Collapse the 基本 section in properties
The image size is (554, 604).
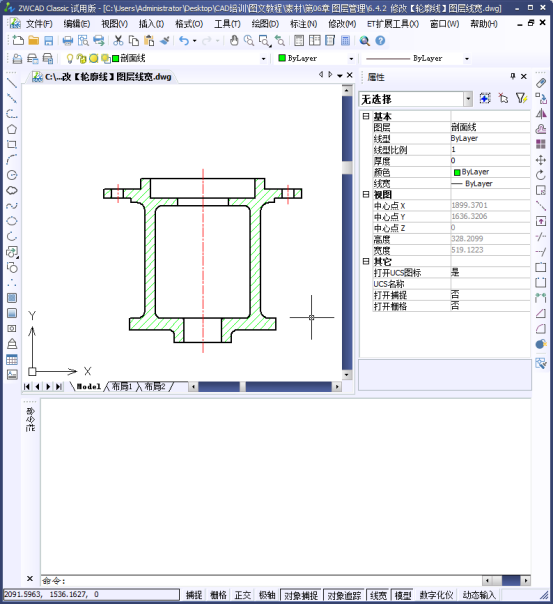click(366, 116)
